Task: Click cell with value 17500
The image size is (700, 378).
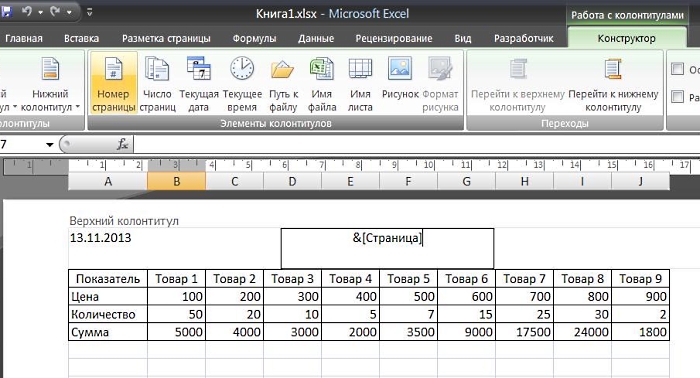Action: tap(525, 332)
